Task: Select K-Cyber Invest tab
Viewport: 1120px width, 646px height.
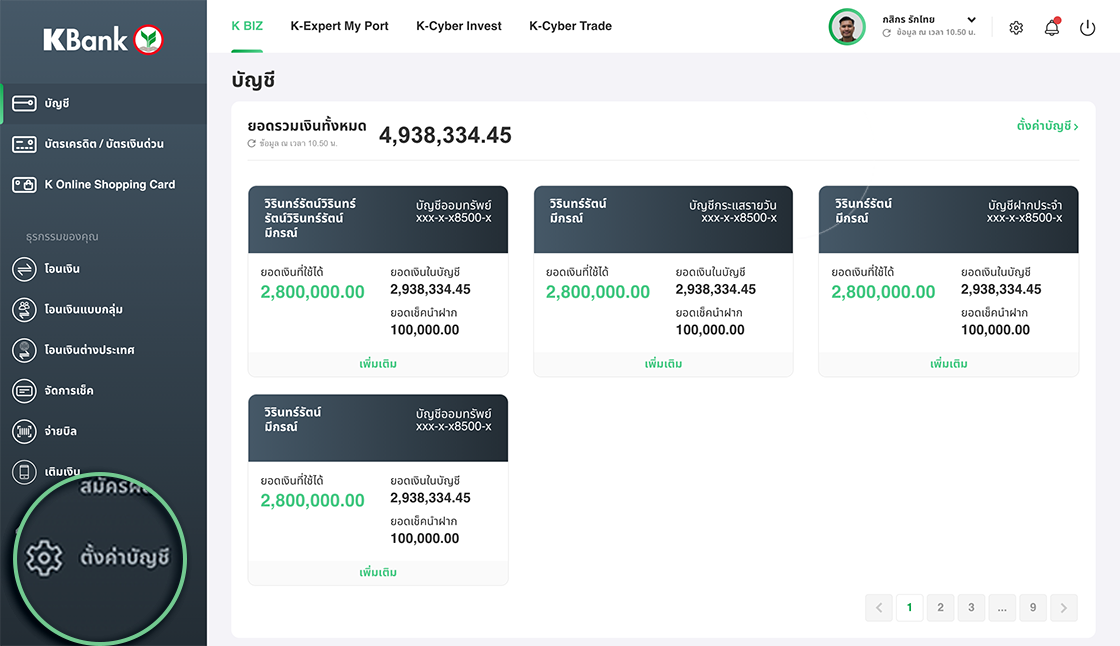Action: pyautogui.click(x=459, y=26)
